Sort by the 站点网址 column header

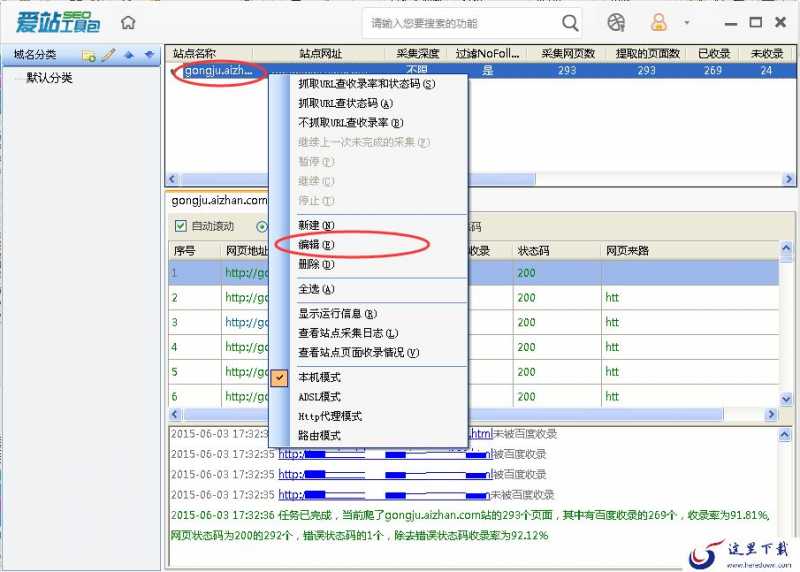(x=319, y=53)
